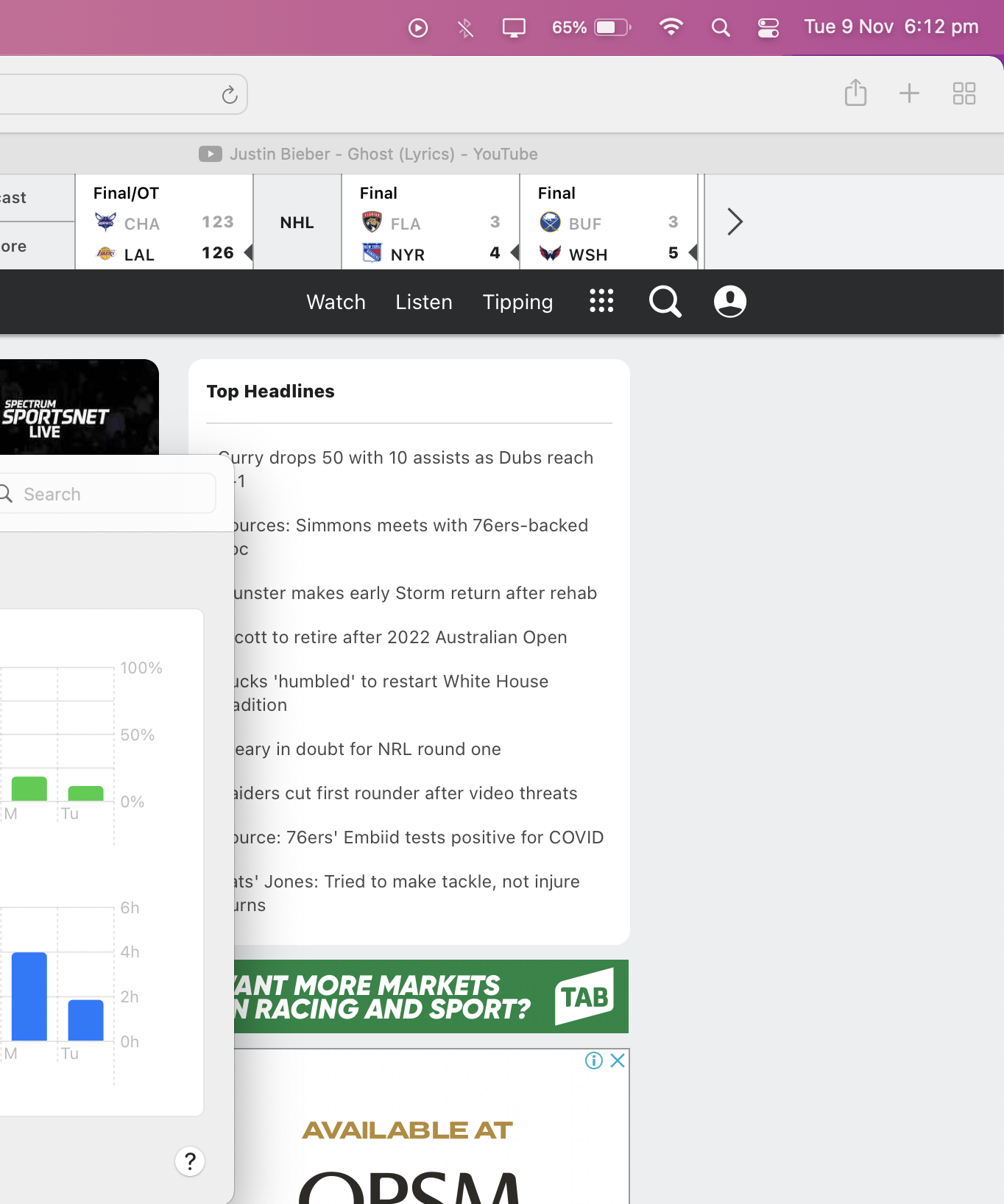The image size is (1004, 1204).
Task: Open in doubt for NRL round one headline
Action: pos(367,749)
